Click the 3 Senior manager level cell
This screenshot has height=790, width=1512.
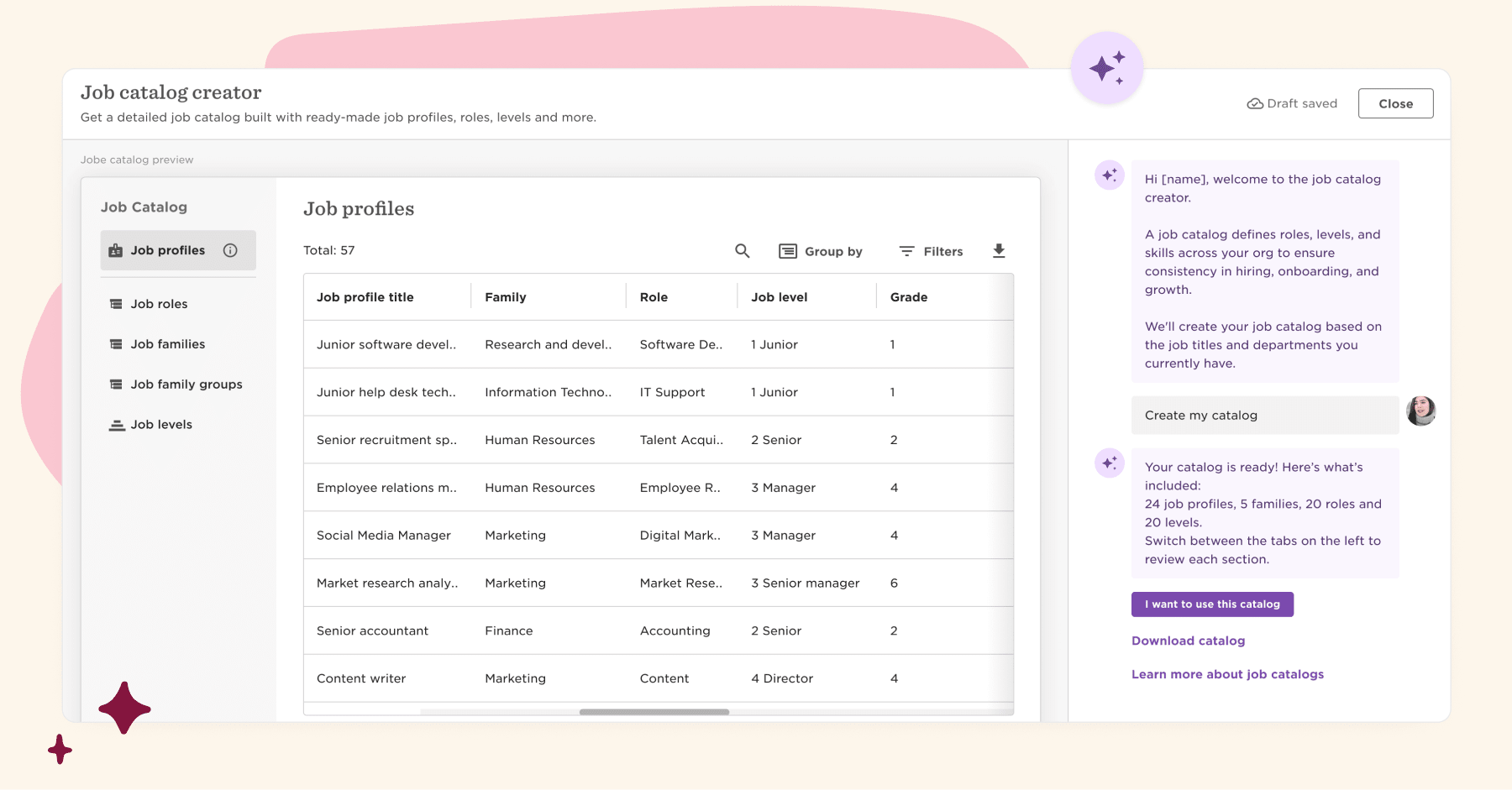pos(806,583)
